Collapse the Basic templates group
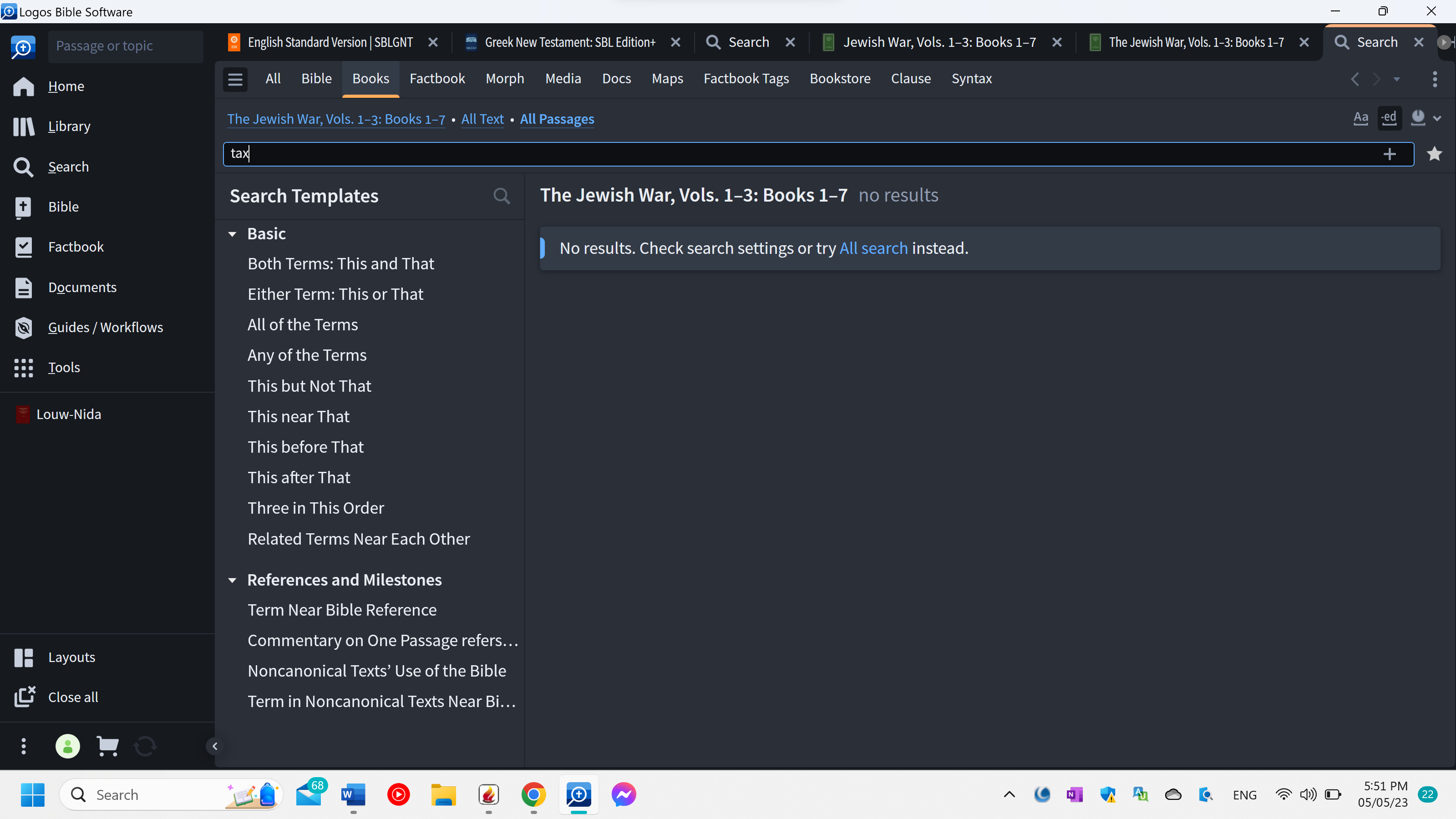The width and height of the screenshot is (1456, 819). pyautogui.click(x=232, y=234)
